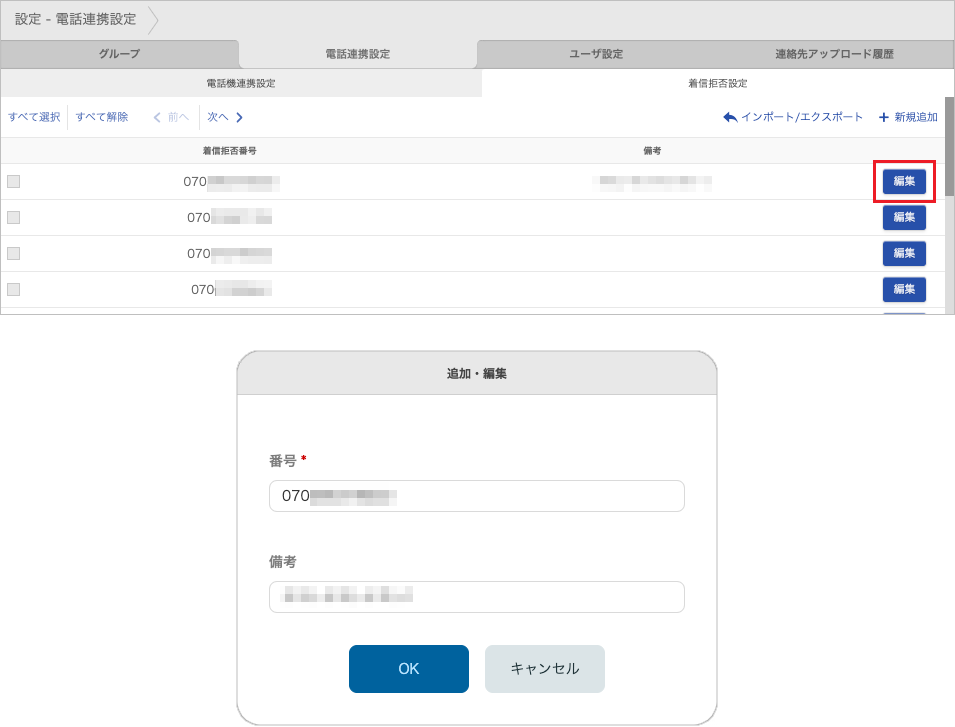This screenshot has height=727, width=955.
Task: Click 編集 button in the third row
Action: click(x=904, y=253)
